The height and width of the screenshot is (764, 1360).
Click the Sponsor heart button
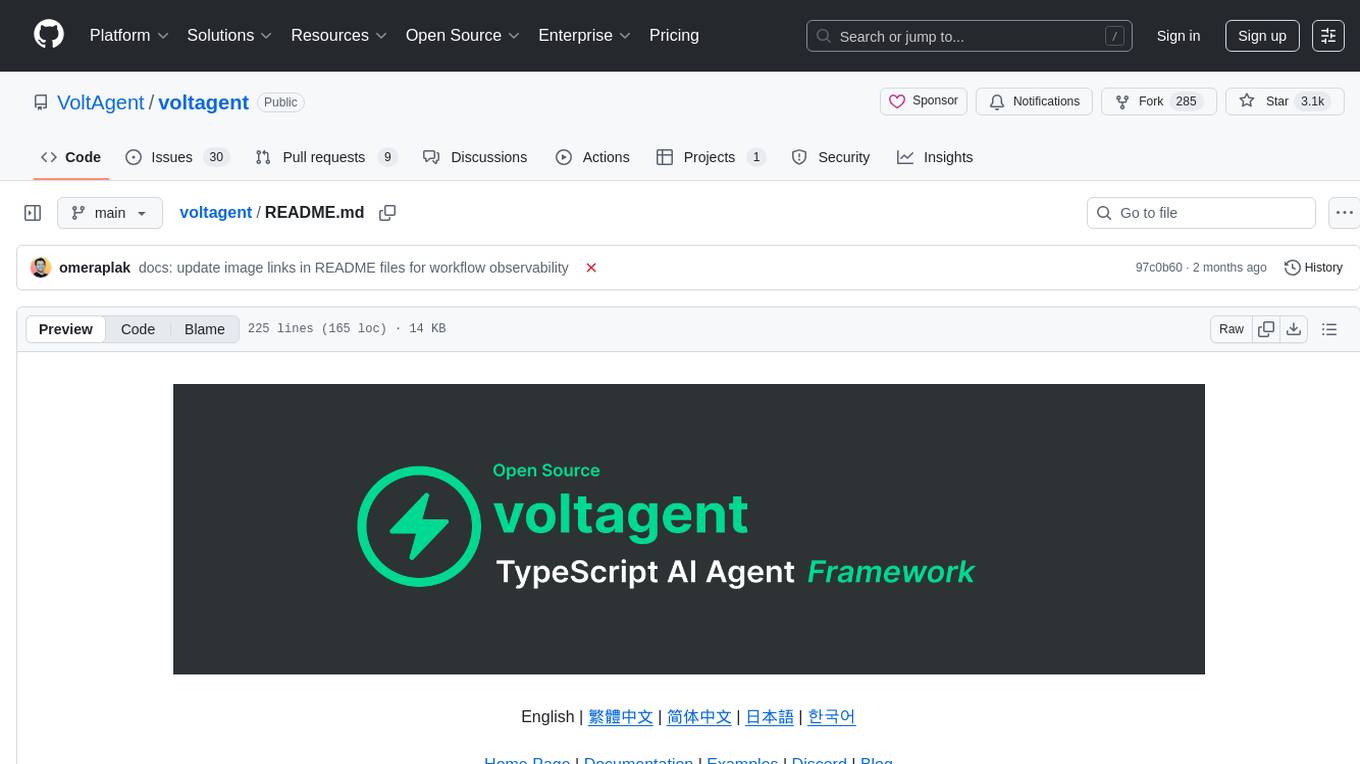click(x=924, y=101)
